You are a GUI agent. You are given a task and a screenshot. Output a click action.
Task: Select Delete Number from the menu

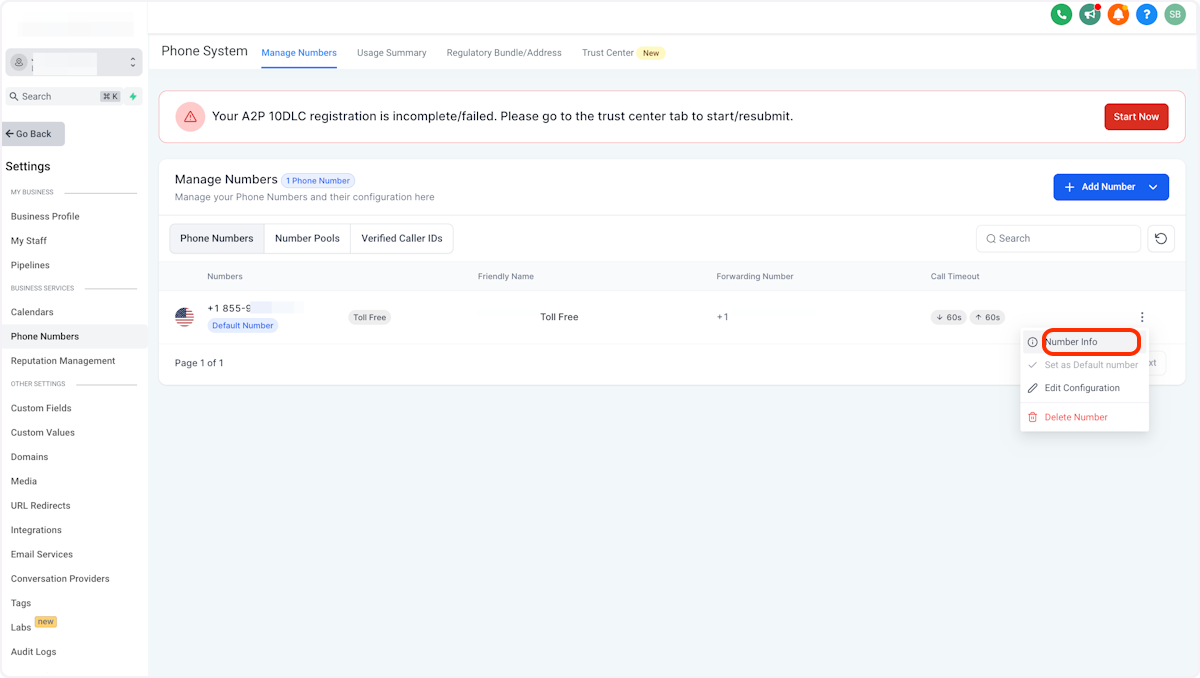pyautogui.click(x=1076, y=417)
